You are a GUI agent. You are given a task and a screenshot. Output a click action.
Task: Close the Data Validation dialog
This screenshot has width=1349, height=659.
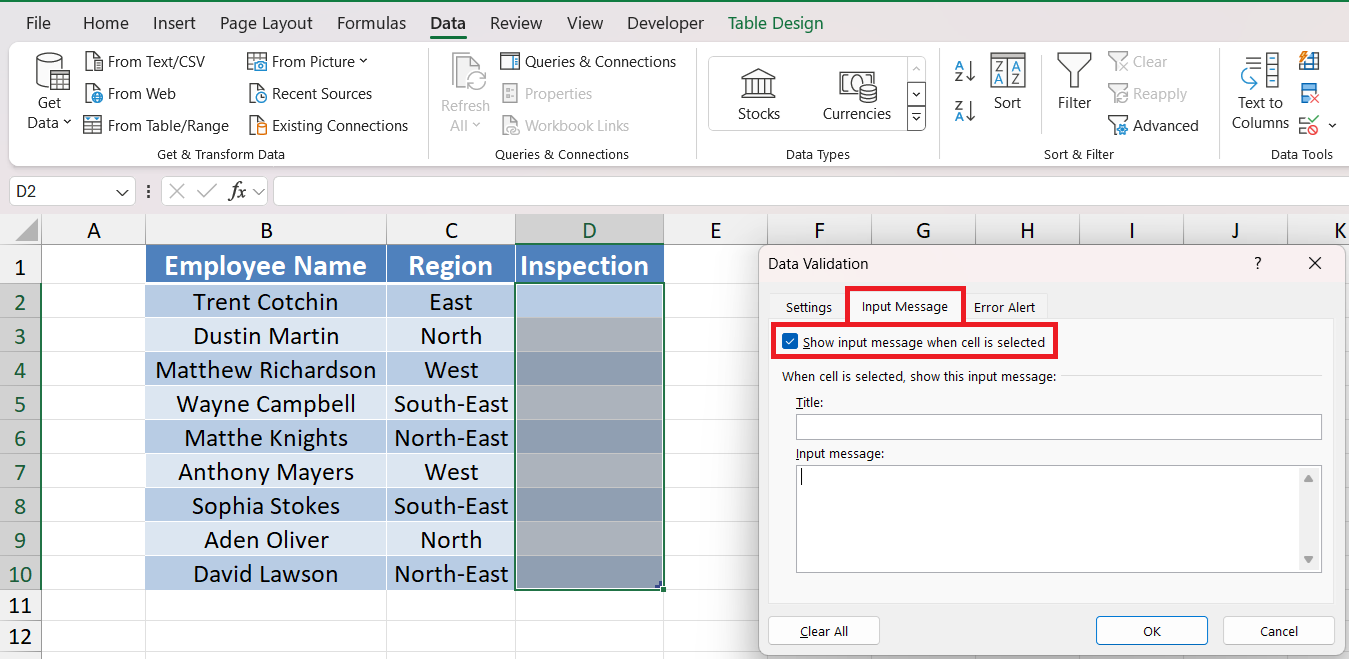[x=1315, y=263]
